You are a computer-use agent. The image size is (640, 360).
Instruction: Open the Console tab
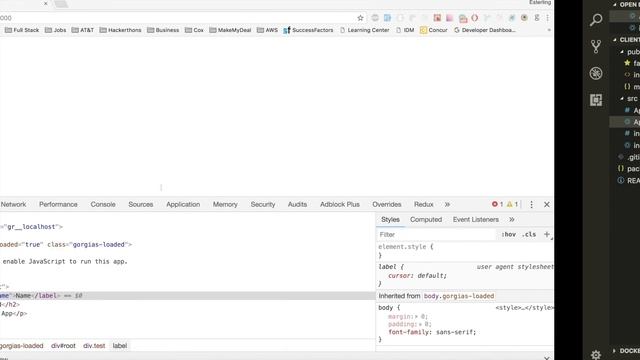[x=103, y=204]
